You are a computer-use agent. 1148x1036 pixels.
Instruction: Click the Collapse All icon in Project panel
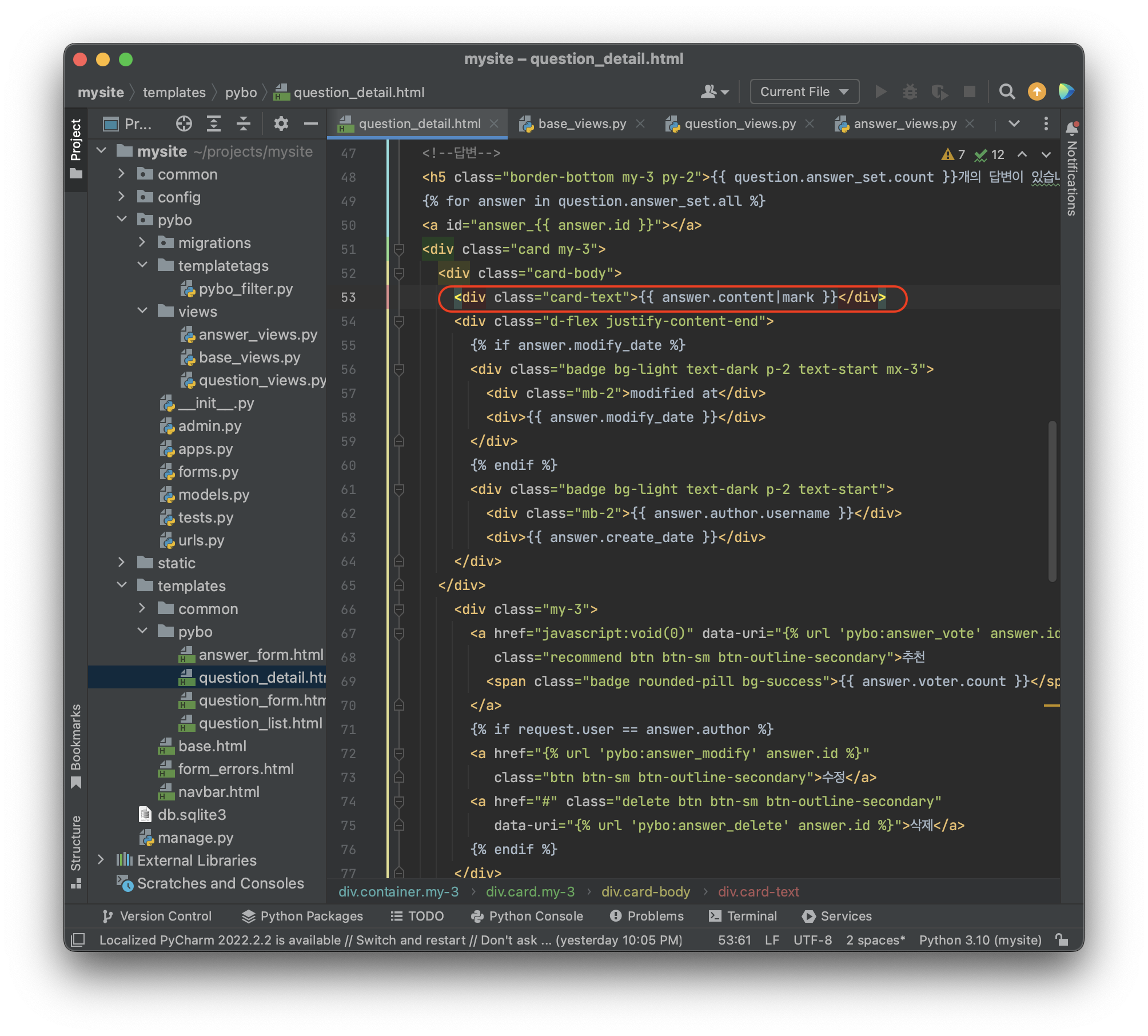[x=244, y=123]
